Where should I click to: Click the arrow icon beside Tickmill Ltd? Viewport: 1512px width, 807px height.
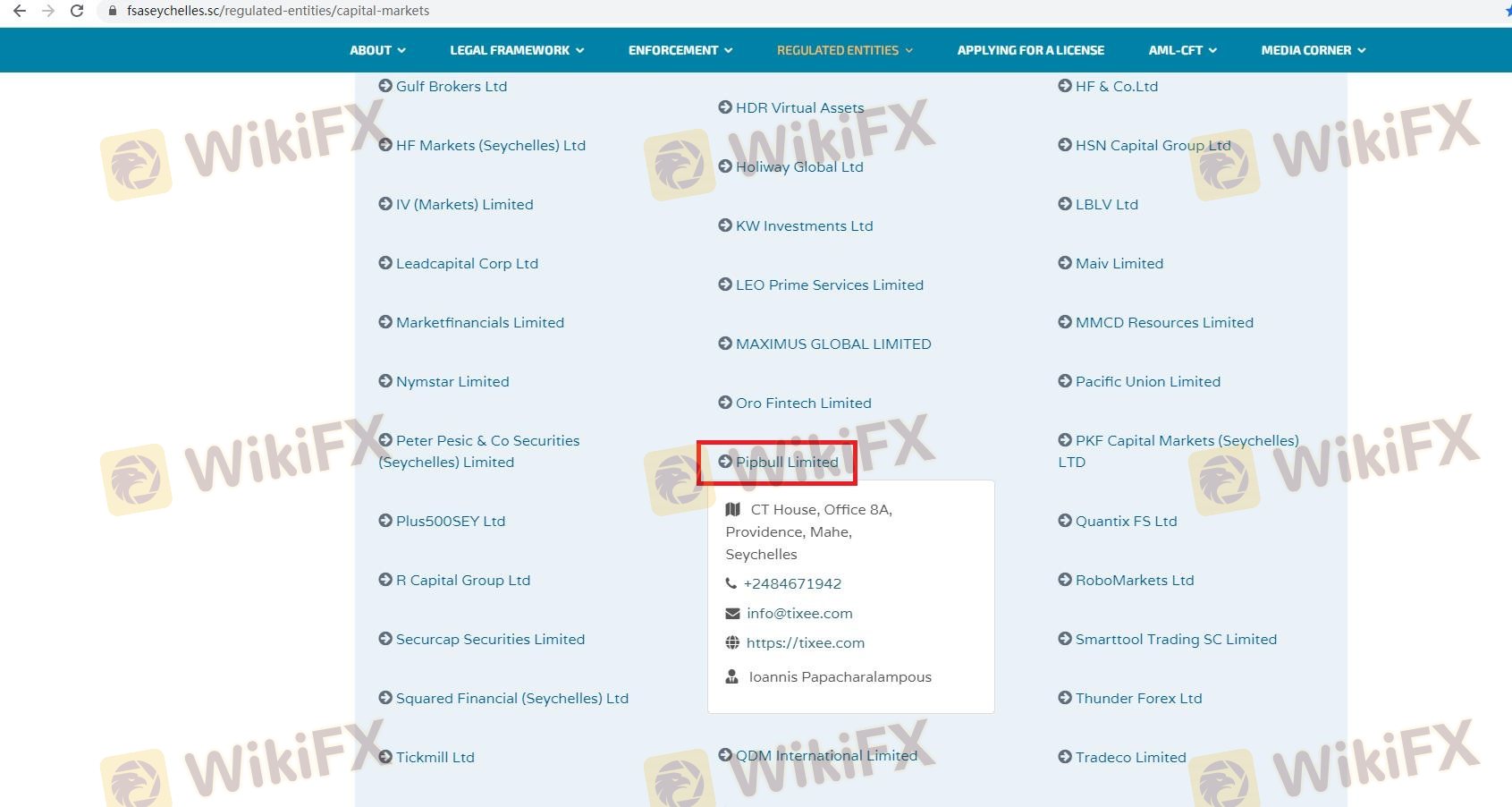(385, 757)
